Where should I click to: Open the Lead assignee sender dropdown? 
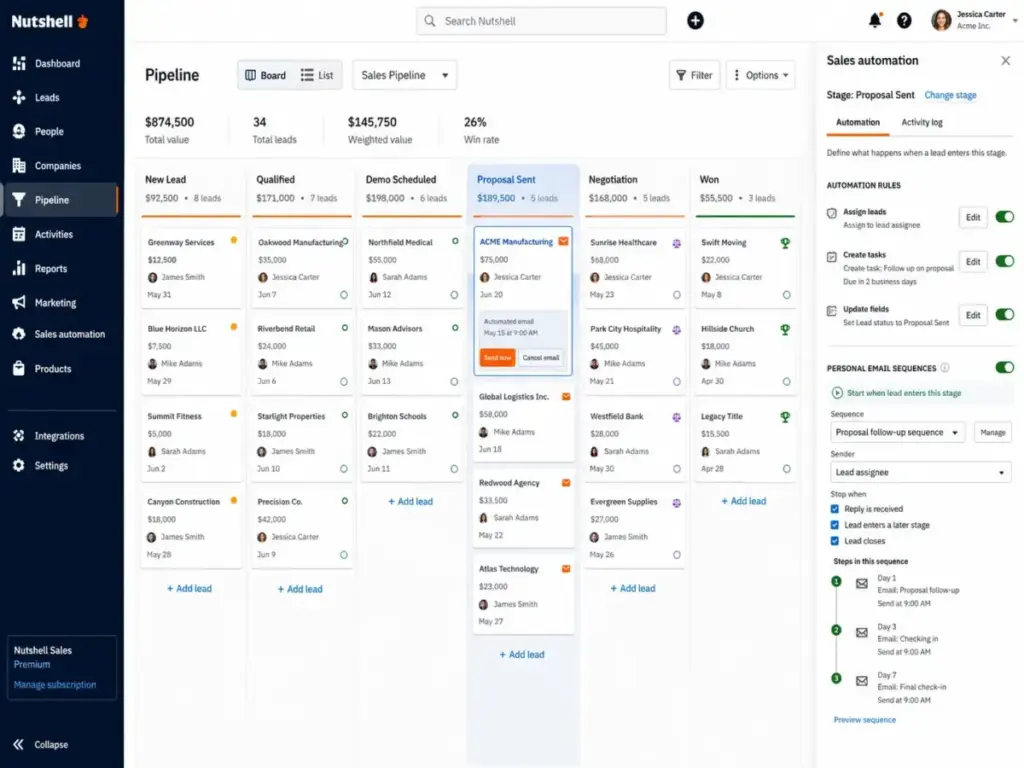(x=921, y=472)
